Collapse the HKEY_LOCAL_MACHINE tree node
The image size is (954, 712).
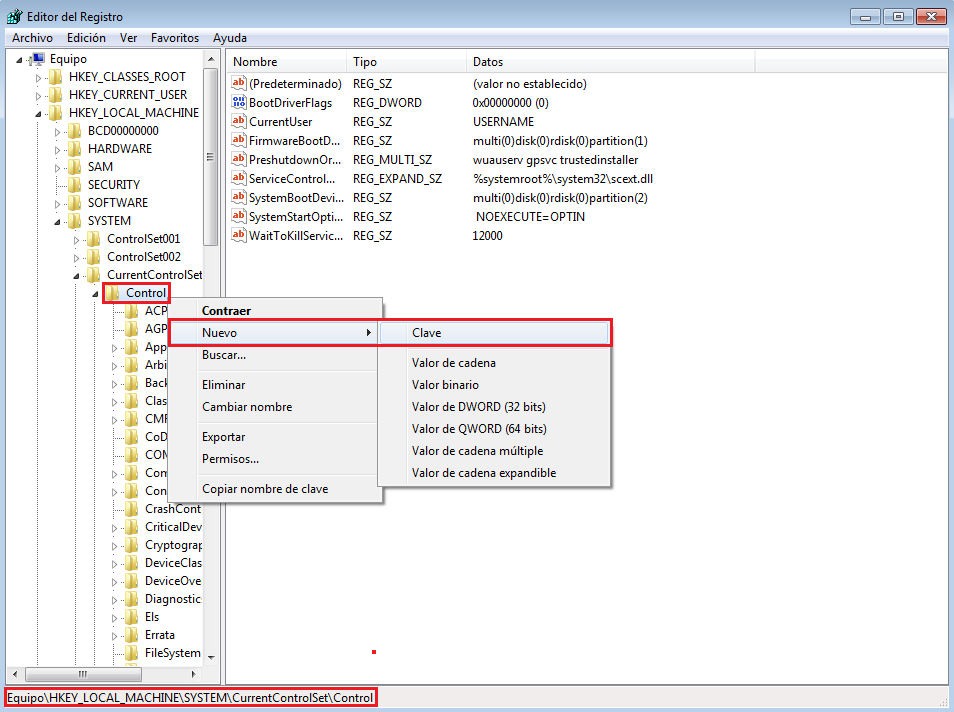click(39, 113)
